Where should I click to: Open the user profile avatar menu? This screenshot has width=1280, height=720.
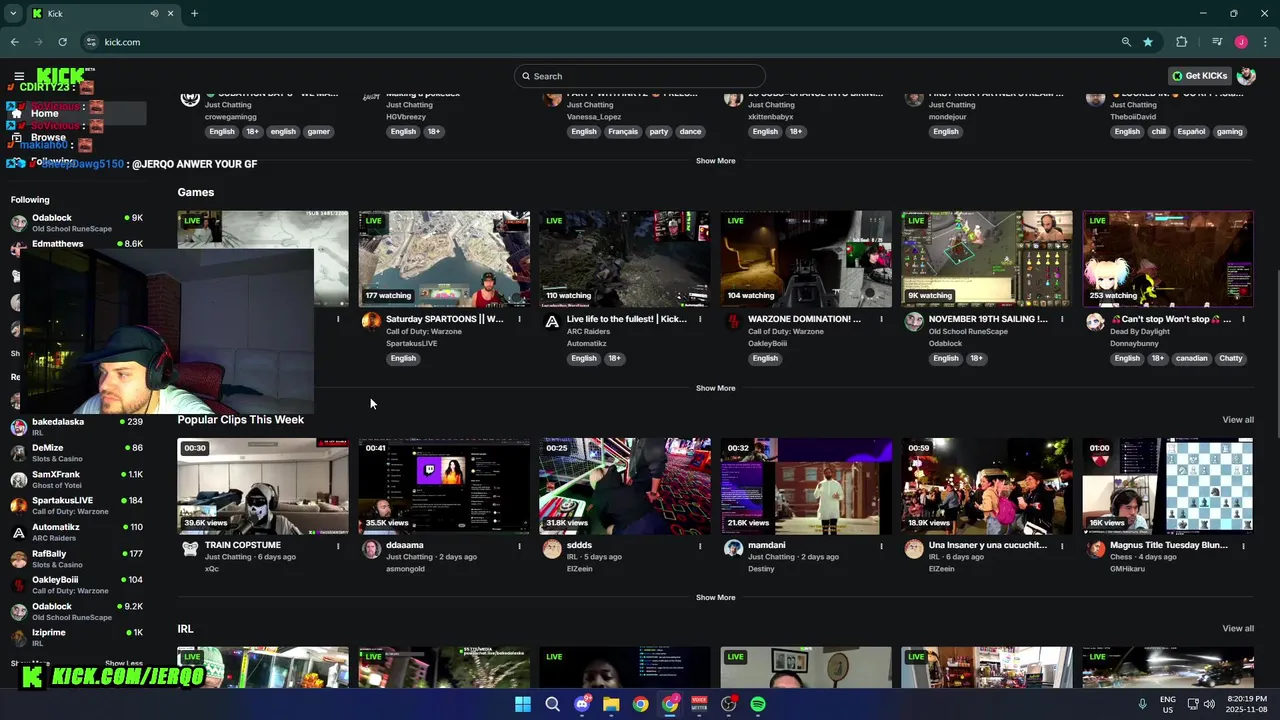point(1246,76)
